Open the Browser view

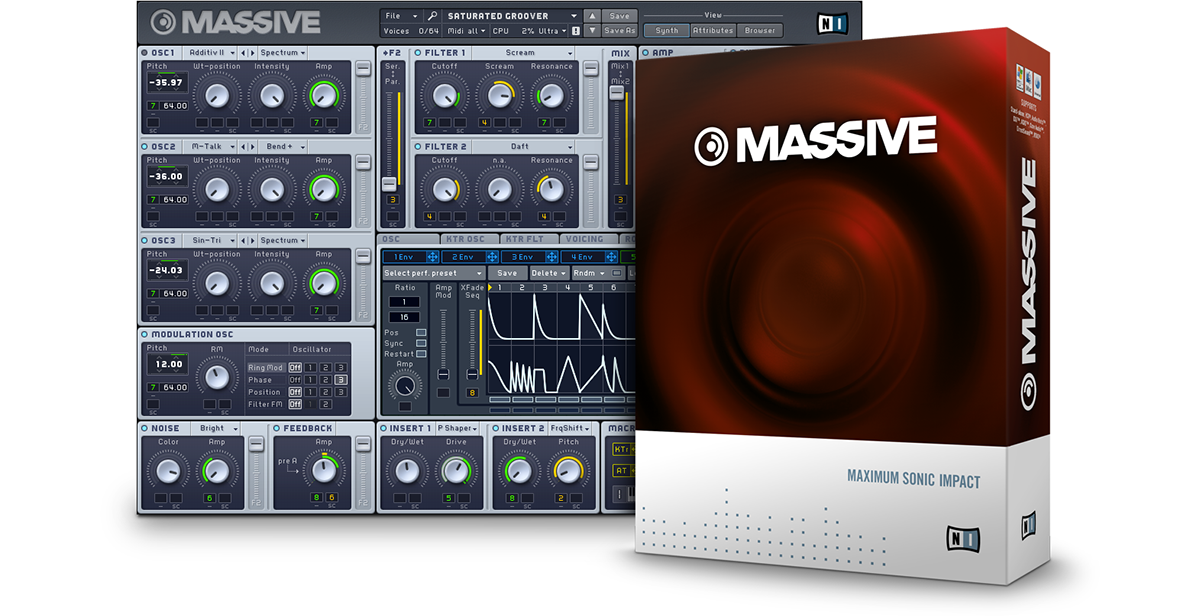(x=759, y=31)
